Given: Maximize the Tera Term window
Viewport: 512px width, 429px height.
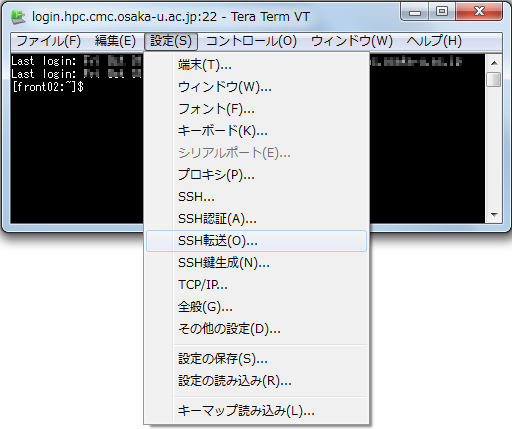Looking at the screenshot, I should pos(442,12).
